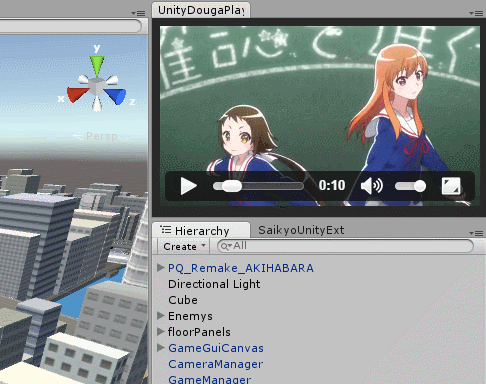Open the SaikyoUnityExt tab
The width and height of the screenshot is (486, 384).
pos(301,230)
